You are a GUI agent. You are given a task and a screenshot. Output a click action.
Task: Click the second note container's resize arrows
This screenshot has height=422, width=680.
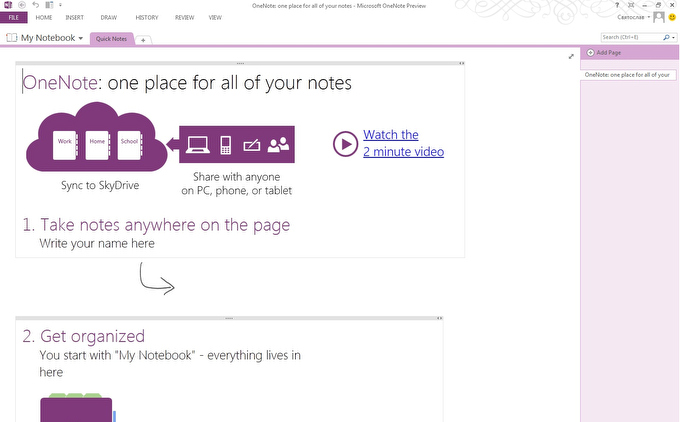pyautogui.click(x=440, y=318)
